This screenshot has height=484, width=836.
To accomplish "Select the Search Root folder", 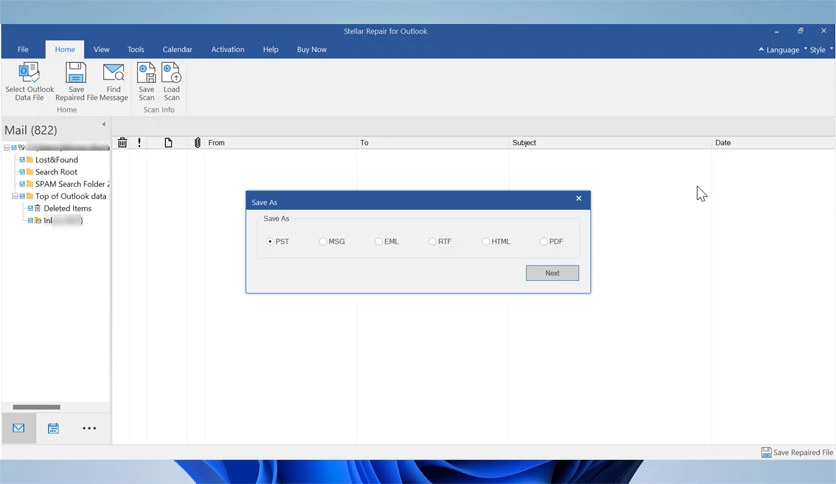I will coord(56,172).
